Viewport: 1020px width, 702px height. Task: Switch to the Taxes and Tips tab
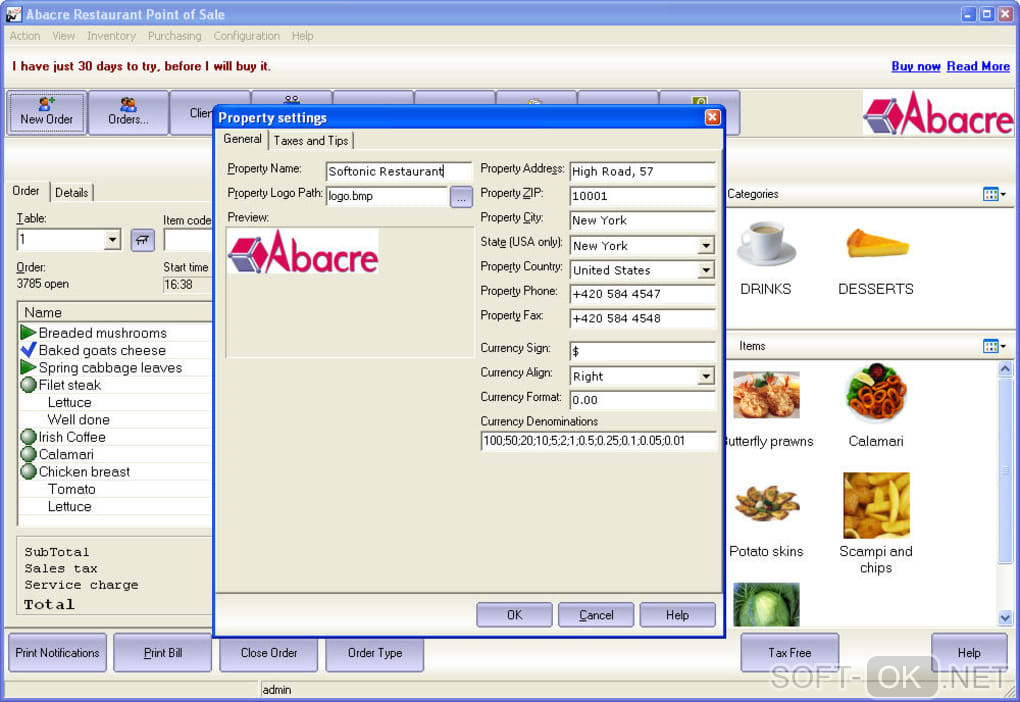pyautogui.click(x=311, y=141)
